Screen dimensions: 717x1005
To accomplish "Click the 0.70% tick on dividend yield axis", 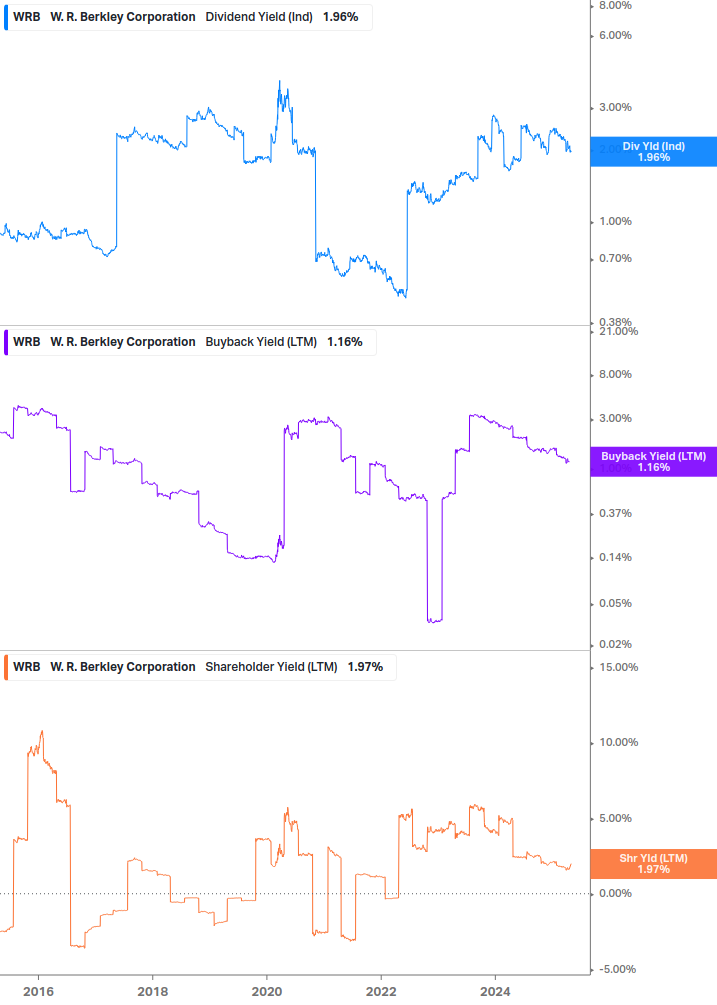I will [x=615, y=258].
